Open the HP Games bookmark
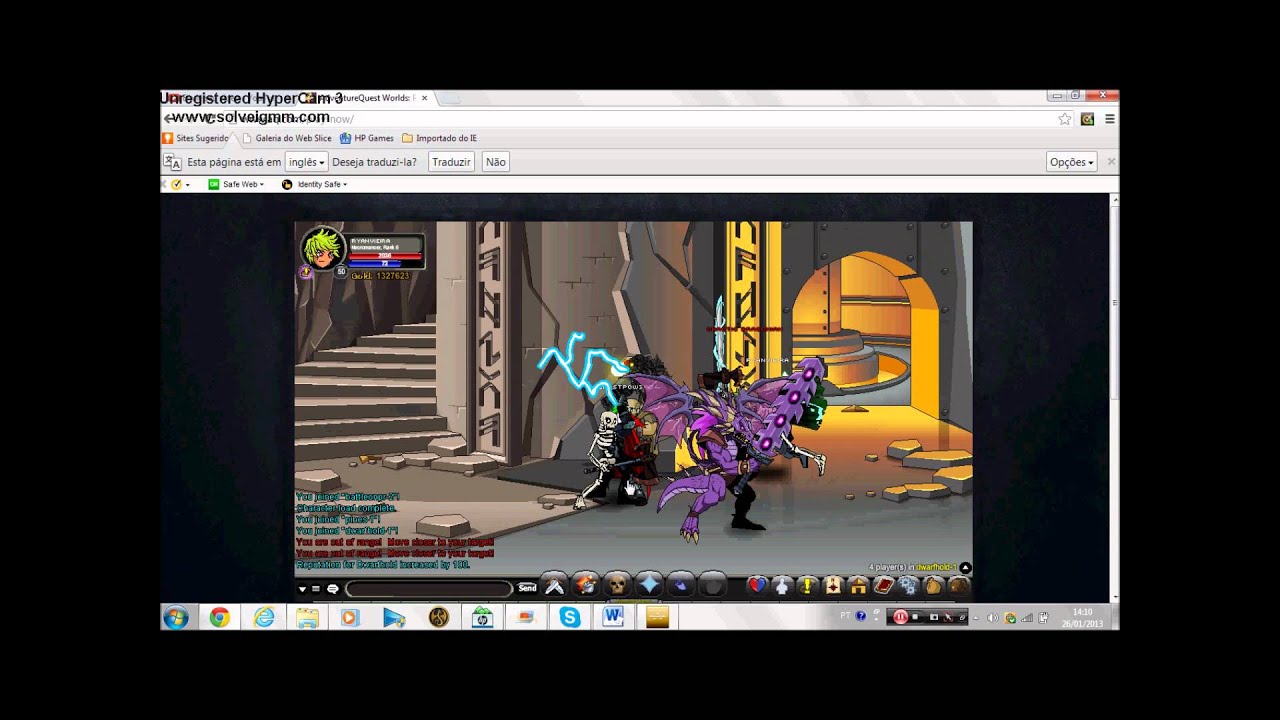Viewport: 1280px width, 720px height. [x=367, y=138]
